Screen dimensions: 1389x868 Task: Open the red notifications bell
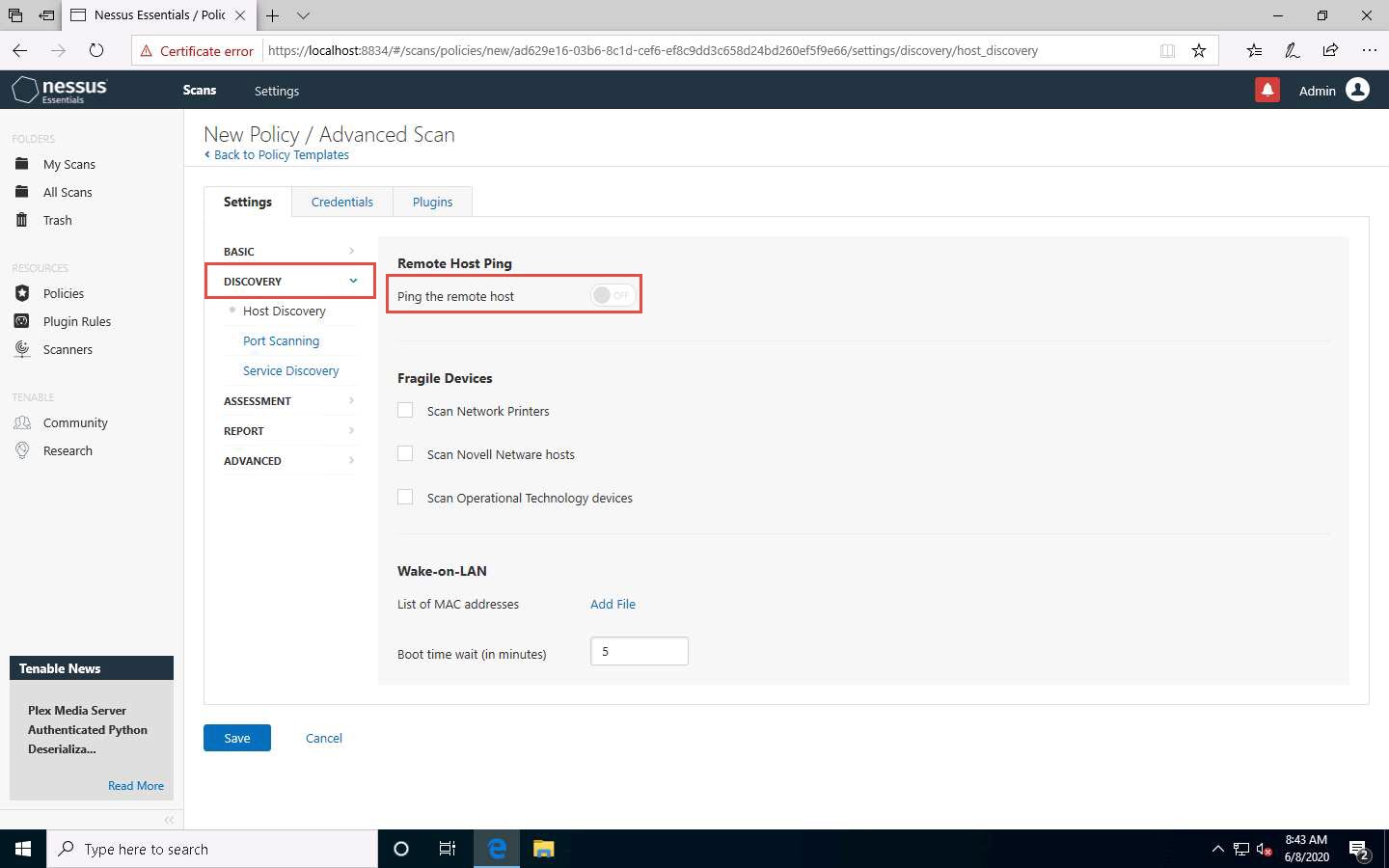pos(1266,90)
